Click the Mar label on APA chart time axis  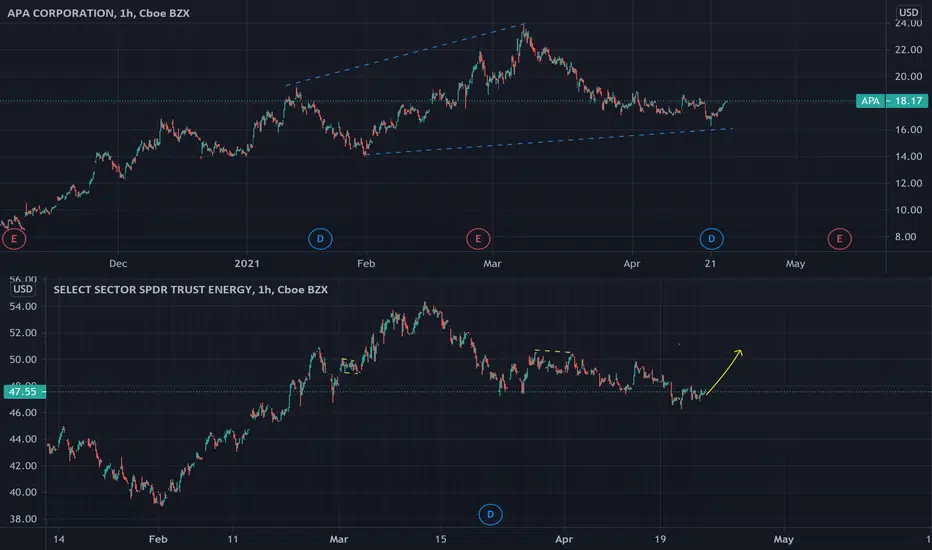pos(492,263)
